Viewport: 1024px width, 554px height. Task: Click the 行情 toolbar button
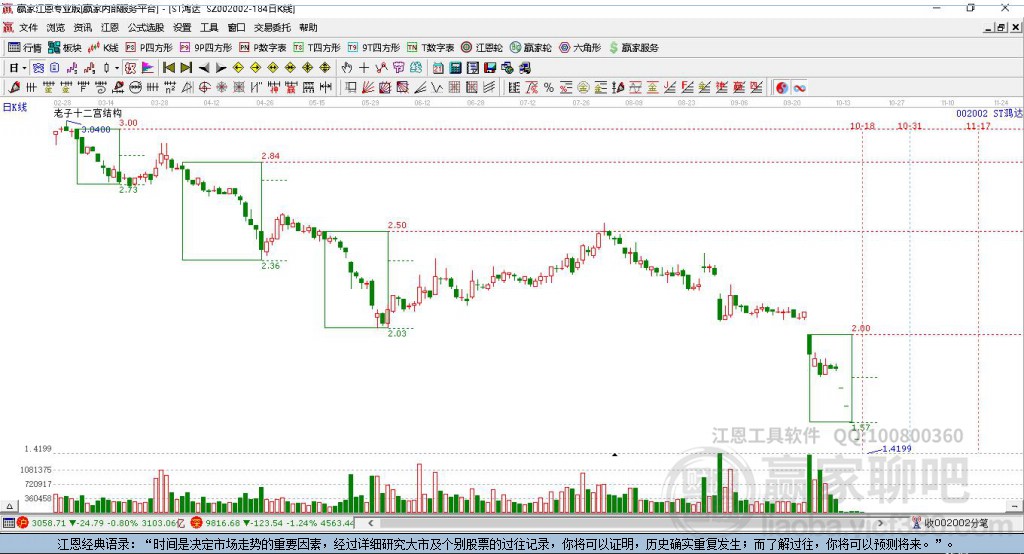[x=25, y=48]
